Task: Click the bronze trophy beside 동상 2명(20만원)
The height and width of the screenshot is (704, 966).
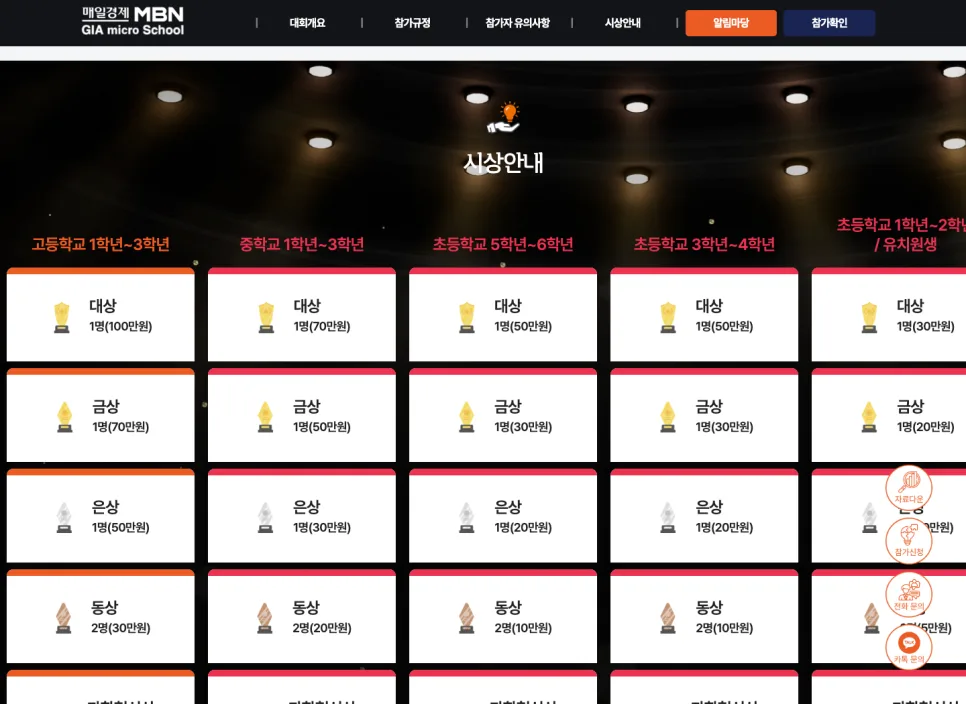Action: (265, 618)
